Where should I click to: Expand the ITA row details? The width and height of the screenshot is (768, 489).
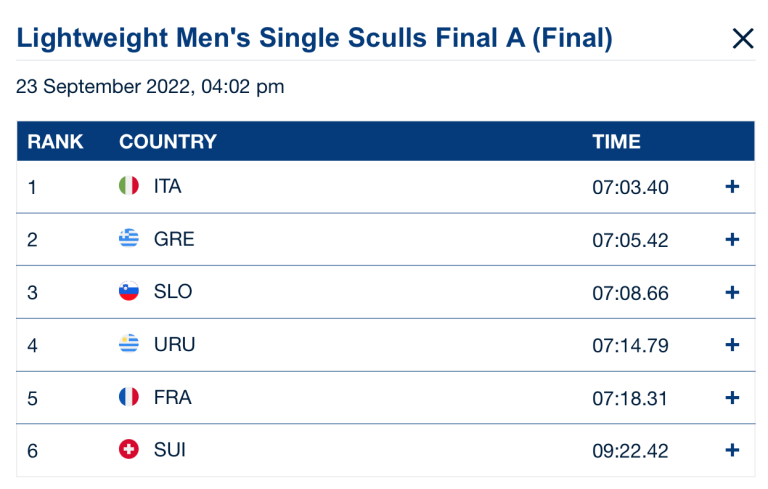(x=732, y=187)
